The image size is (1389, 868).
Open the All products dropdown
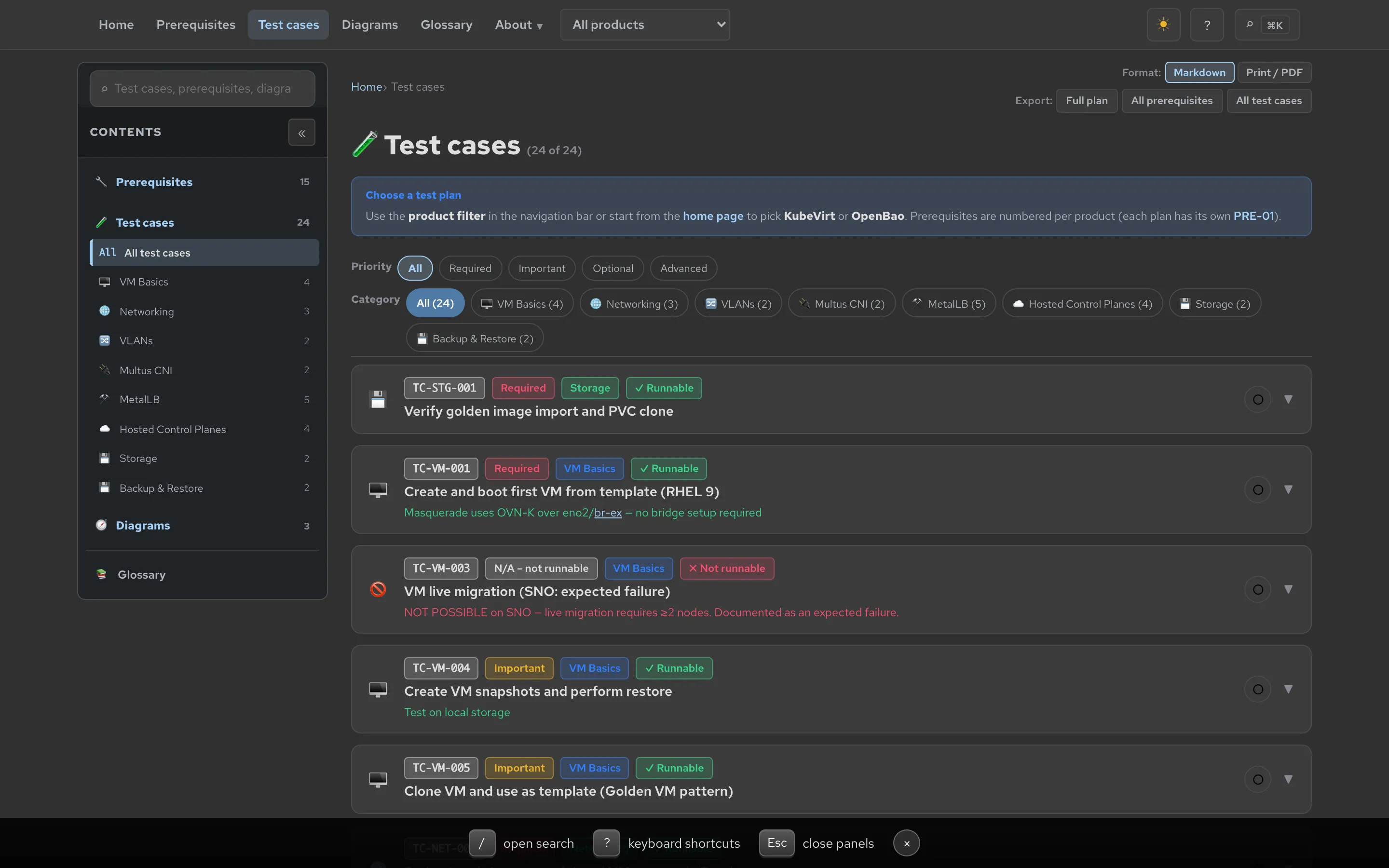coord(644,25)
